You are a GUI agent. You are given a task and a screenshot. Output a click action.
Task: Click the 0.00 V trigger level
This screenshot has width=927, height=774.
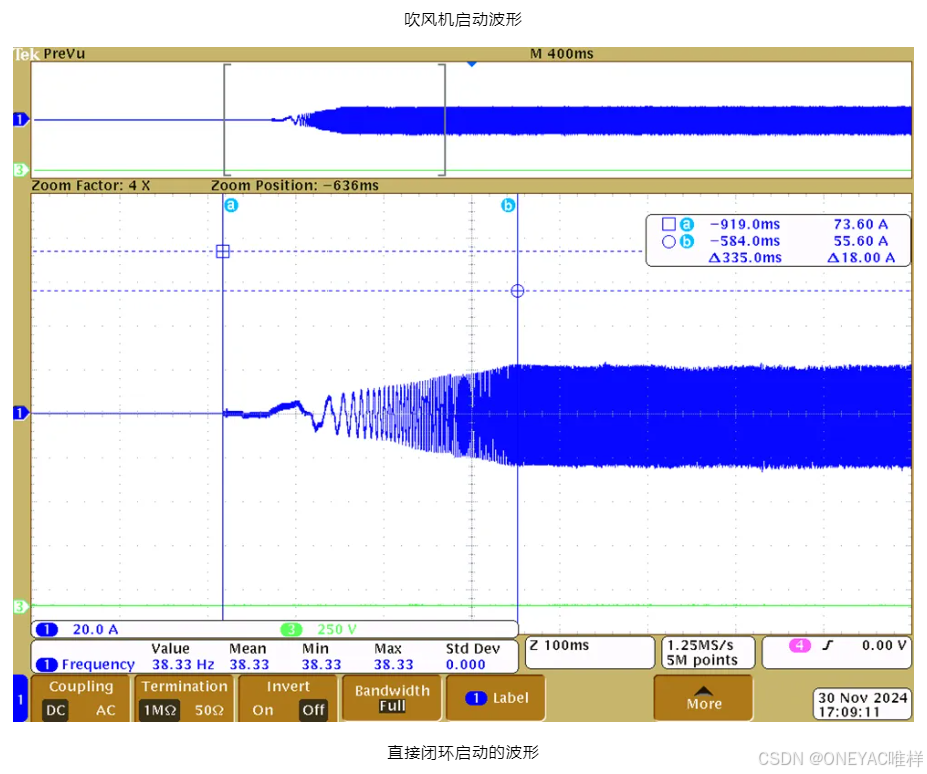point(884,645)
